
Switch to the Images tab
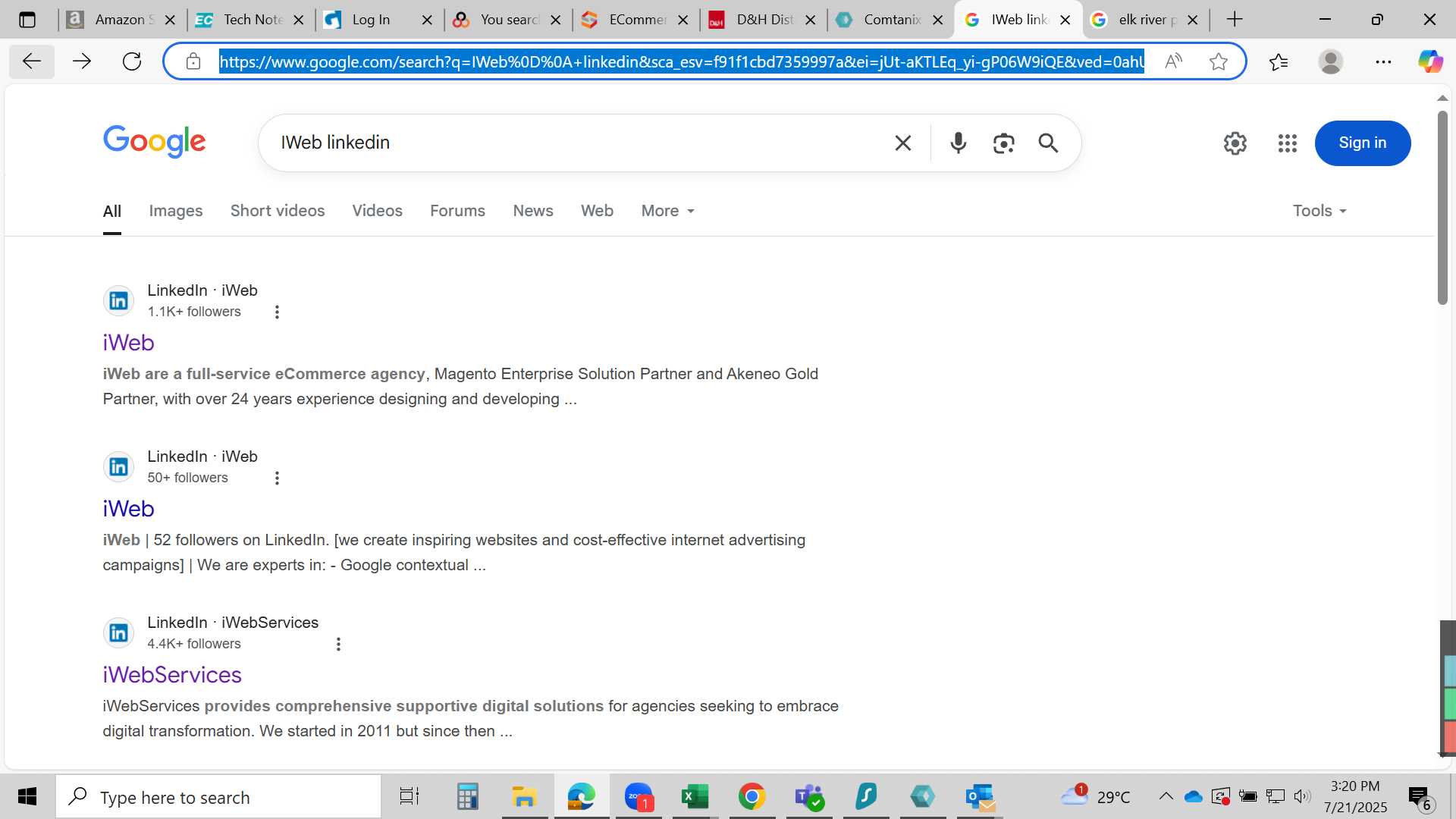(x=176, y=211)
